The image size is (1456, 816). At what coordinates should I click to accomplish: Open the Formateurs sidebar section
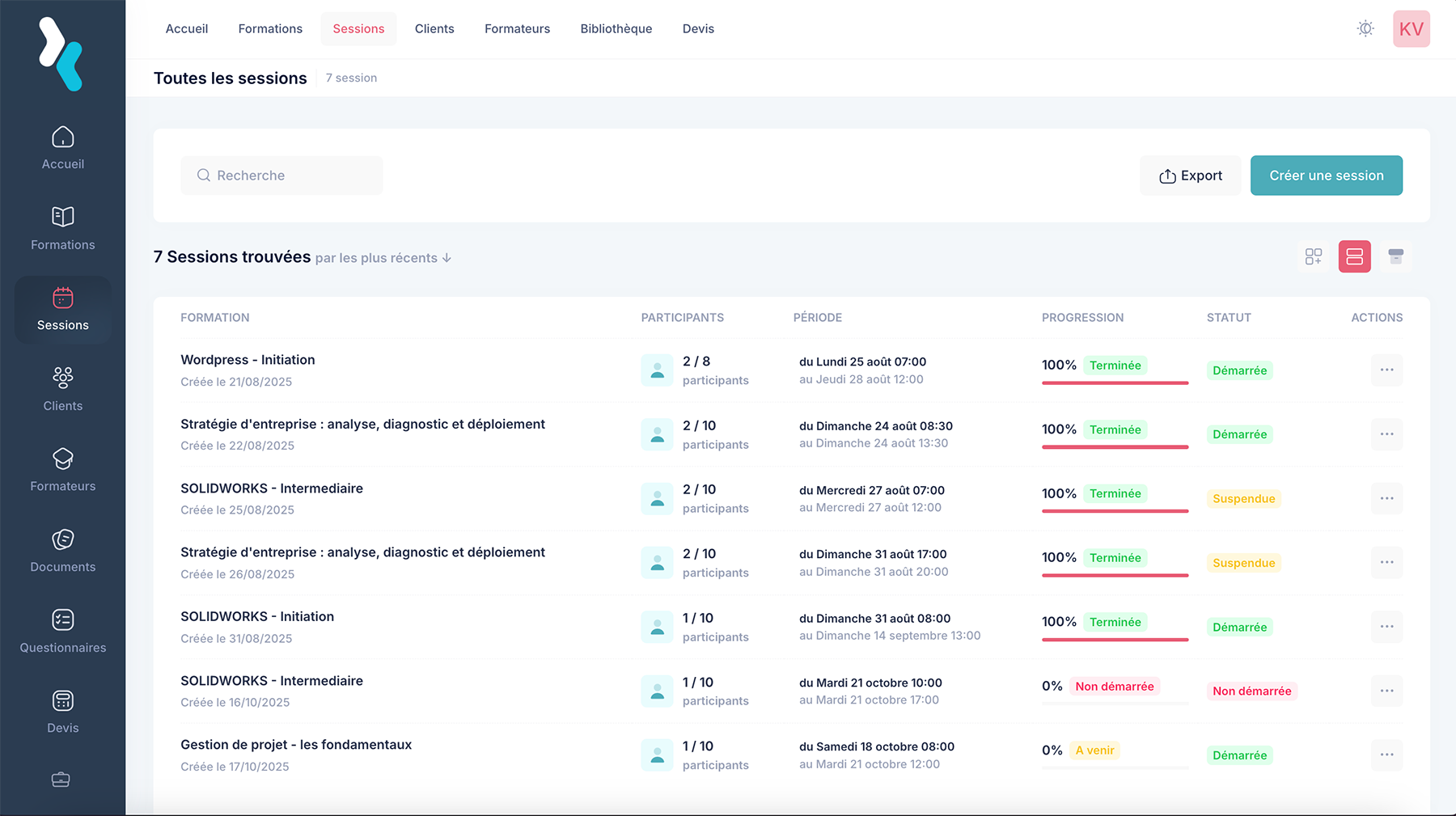[x=62, y=470]
